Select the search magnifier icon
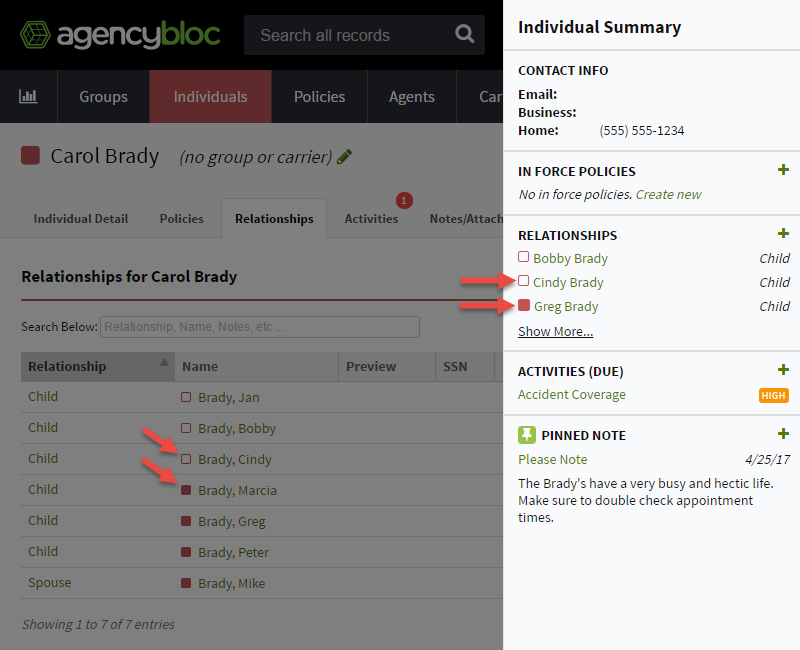The width and height of the screenshot is (800, 650). (464, 34)
